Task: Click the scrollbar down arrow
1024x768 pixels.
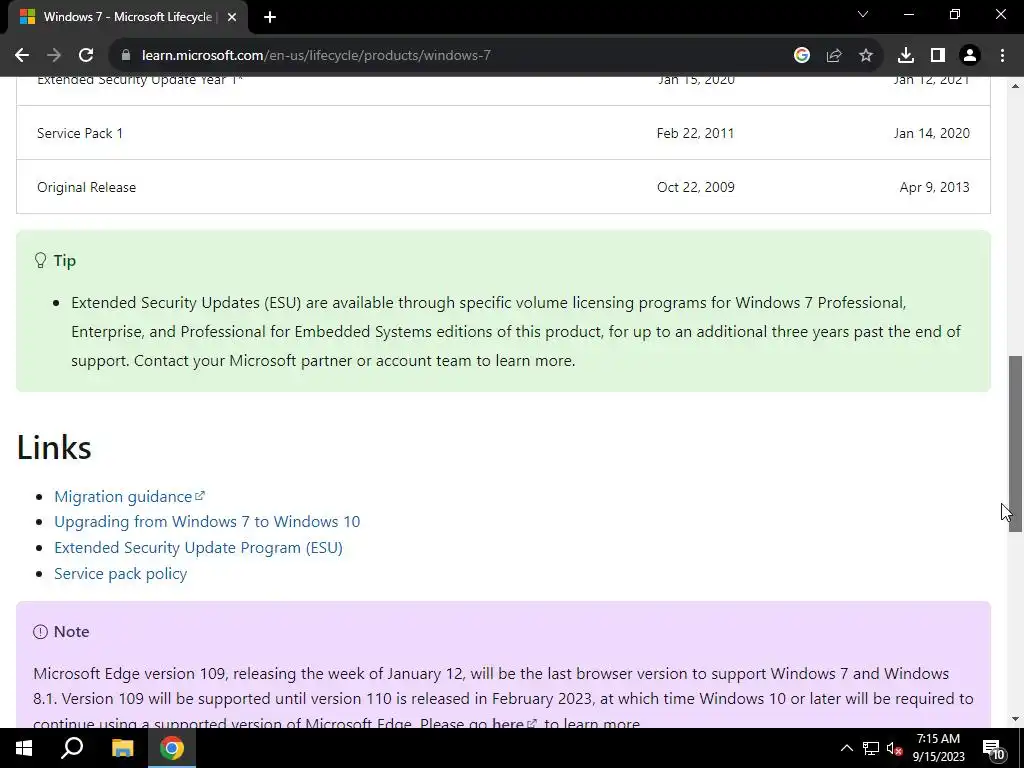Action: point(1015,719)
